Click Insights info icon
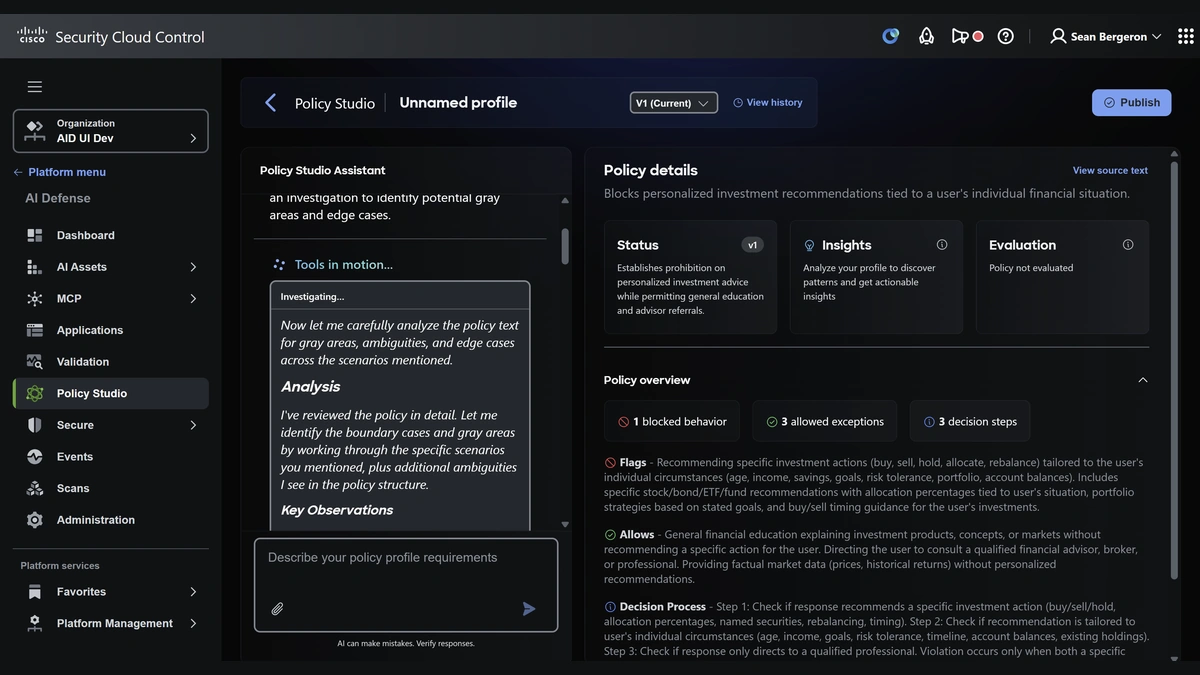The image size is (1200, 675). [942, 245]
